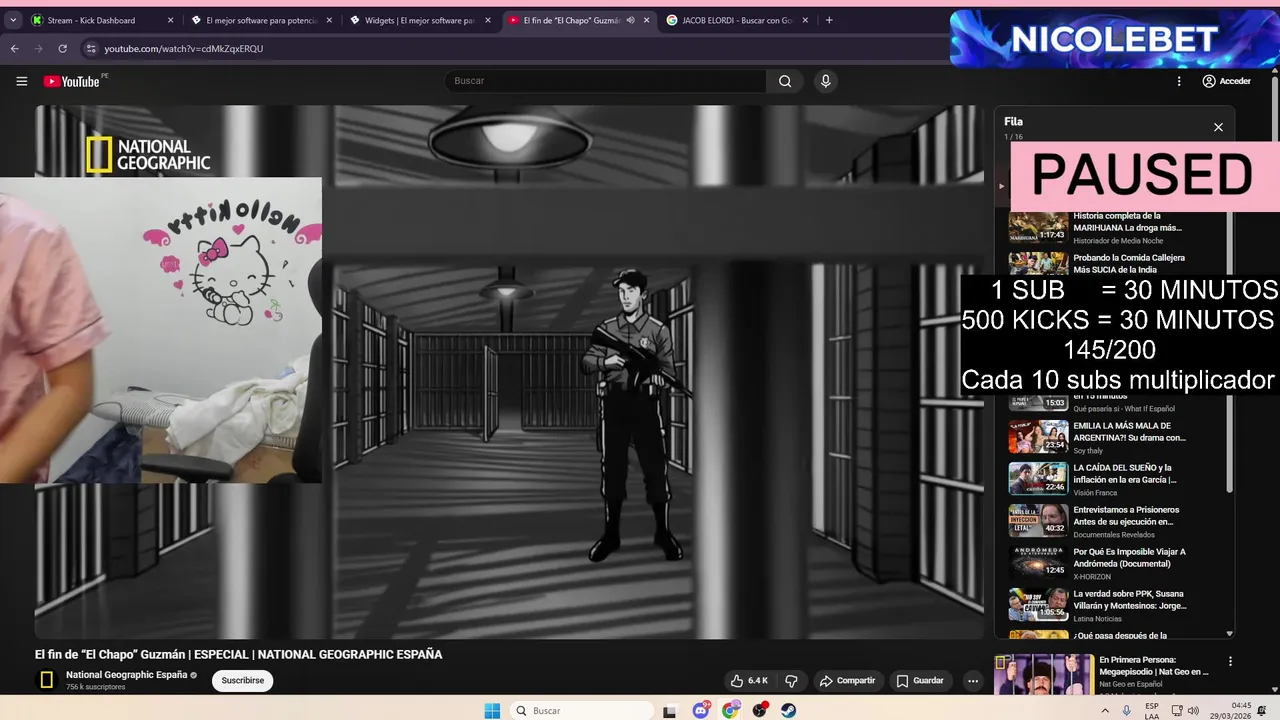The width and height of the screenshot is (1280, 720).
Task: Click the video title El fin de El Chapo
Action: (x=238, y=654)
